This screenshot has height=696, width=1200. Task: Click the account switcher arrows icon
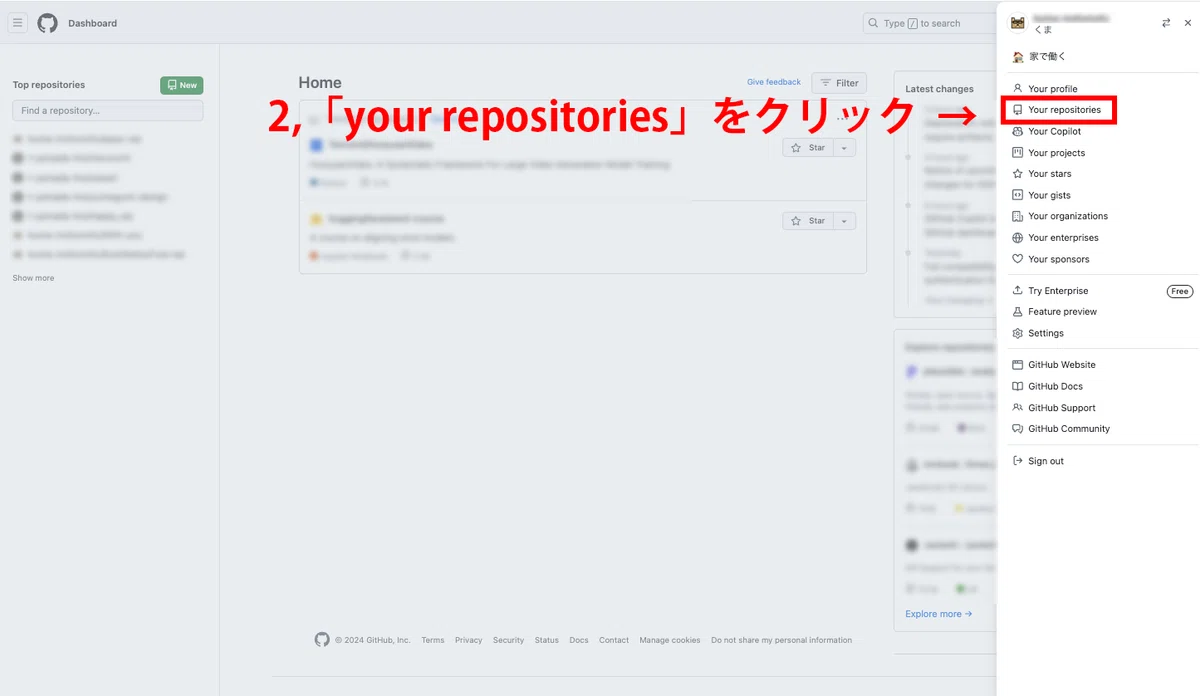click(x=1166, y=23)
